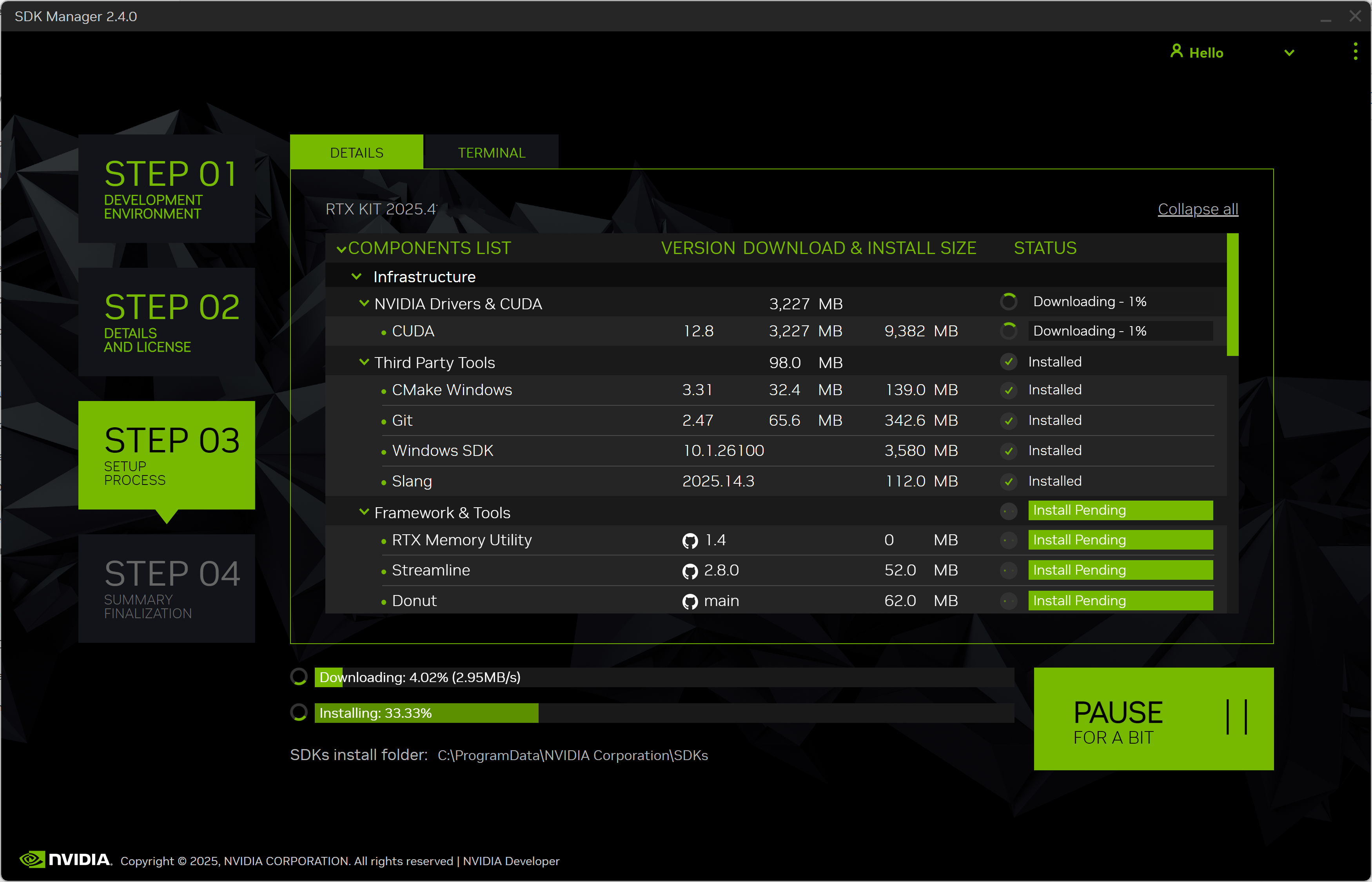Click GitHub icon beside RTX Memory Utility
1372x882 pixels.
(x=690, y=541)
